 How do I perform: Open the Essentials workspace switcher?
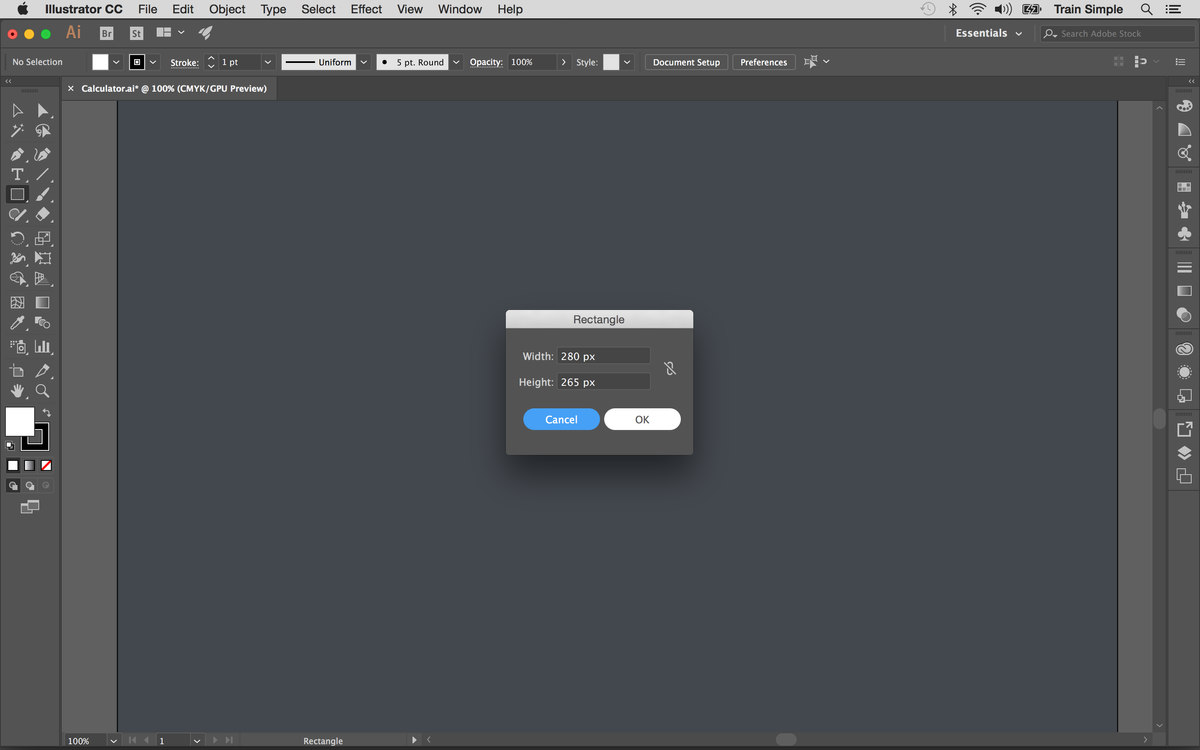click(988, 33)
